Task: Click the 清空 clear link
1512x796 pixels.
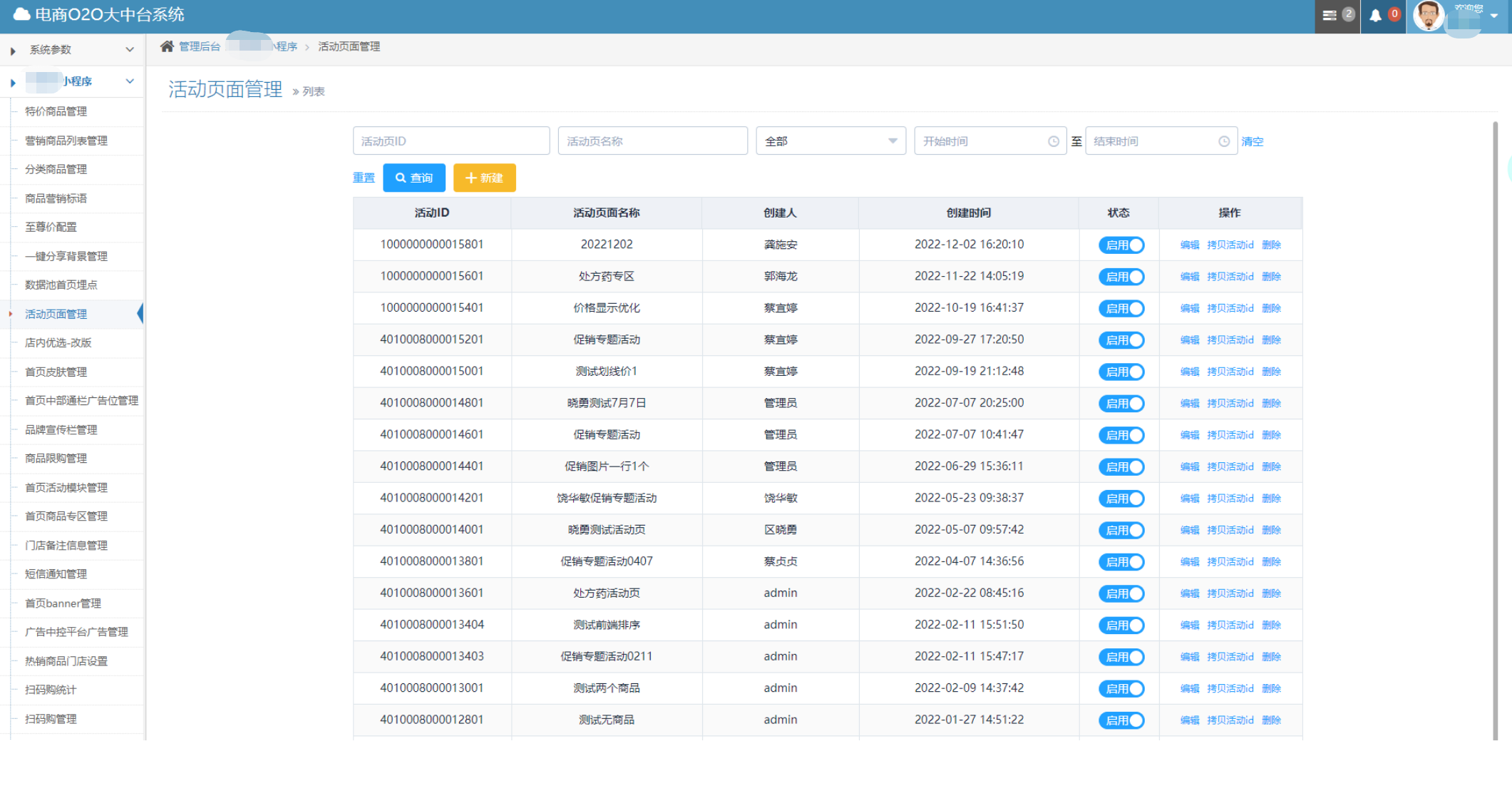Action: tap(1252, 142)
